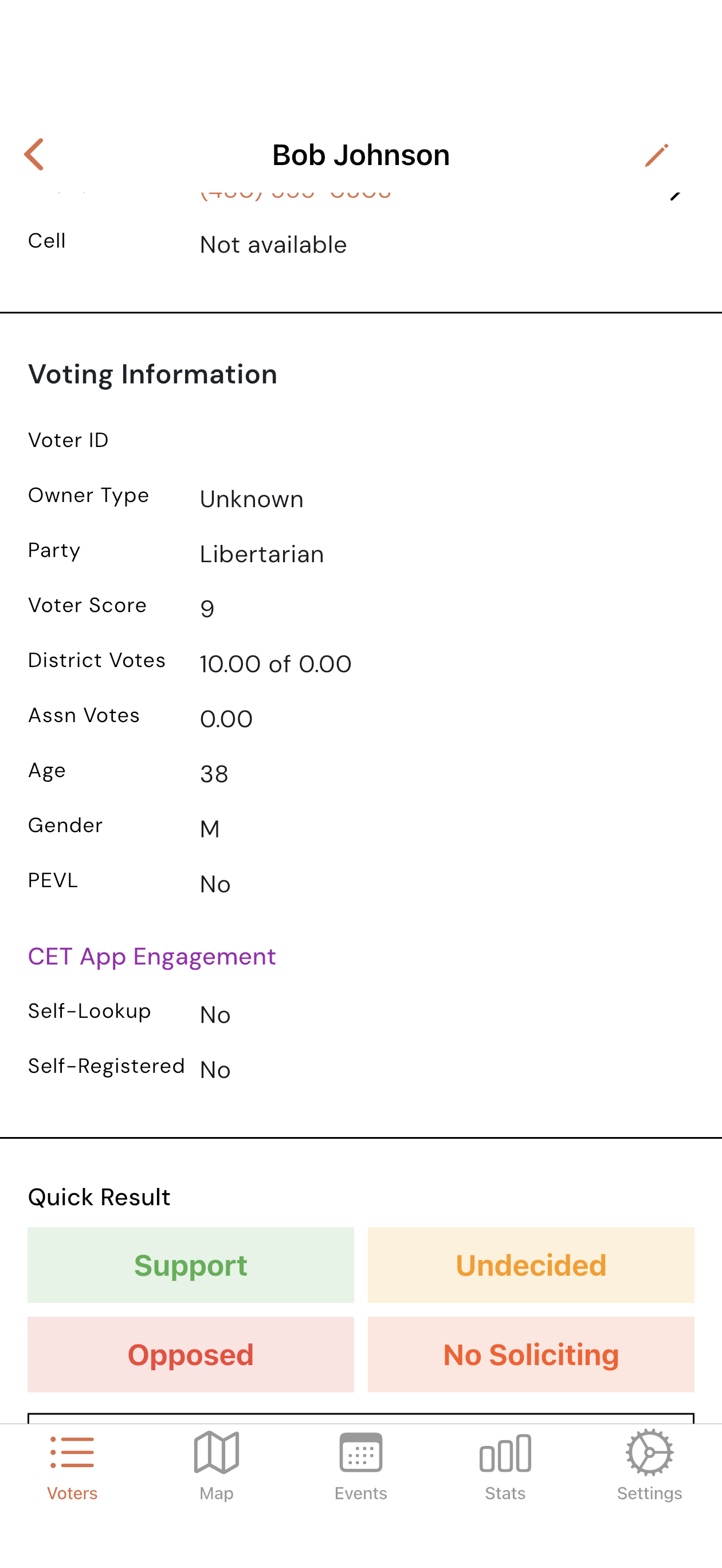The height and width of the screenshot is (1568, 722).
Task: Open the CET App Engagement link
Action: pyautogui.click(x=152, y=957)
